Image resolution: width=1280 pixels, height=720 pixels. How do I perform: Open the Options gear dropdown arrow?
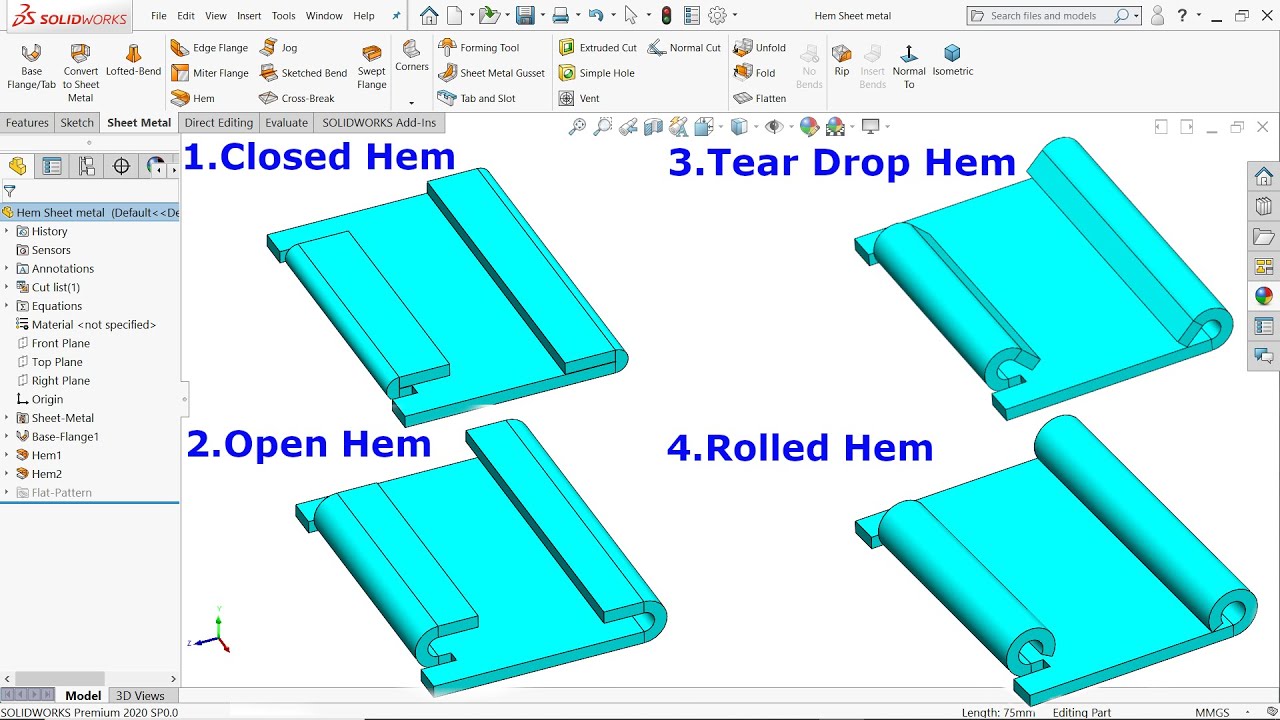coord(734,16)
